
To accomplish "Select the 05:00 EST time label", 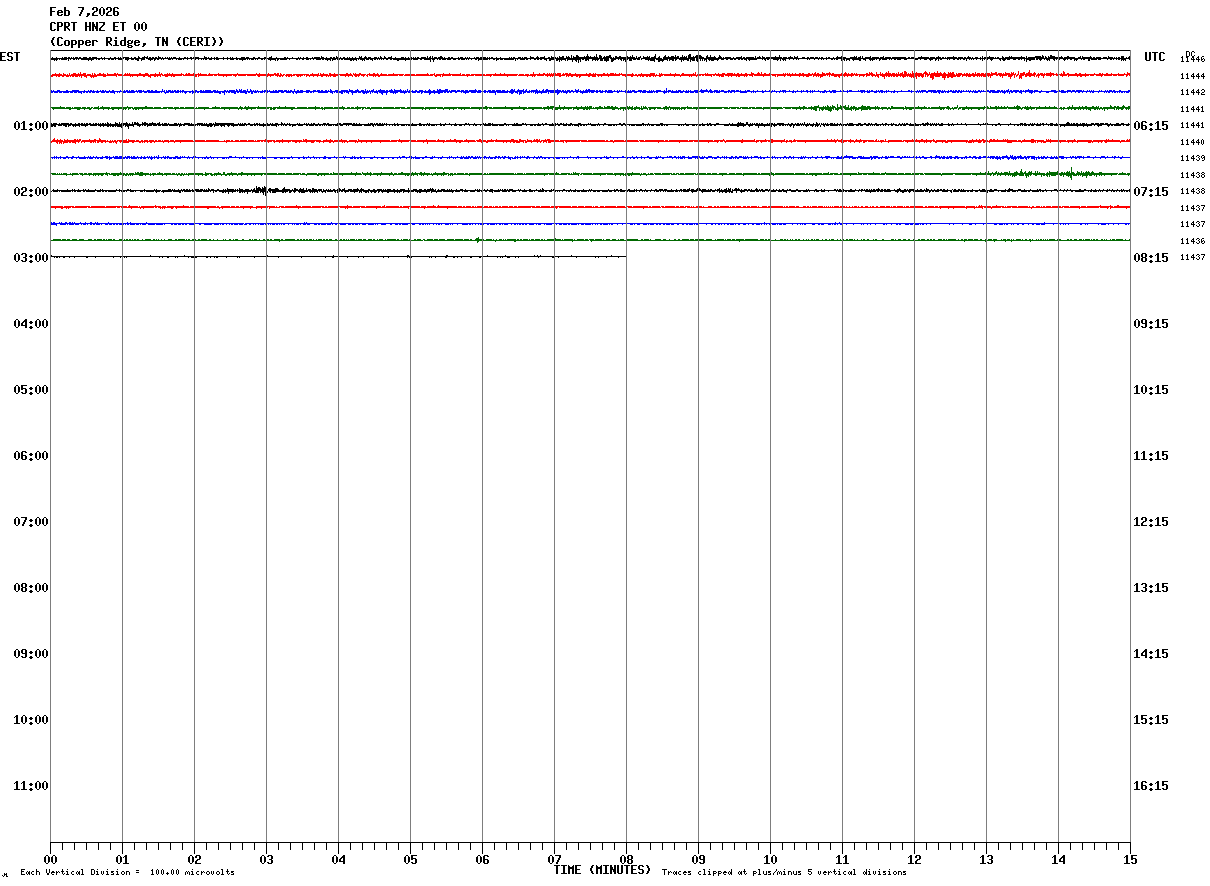I will pos(31,390).
